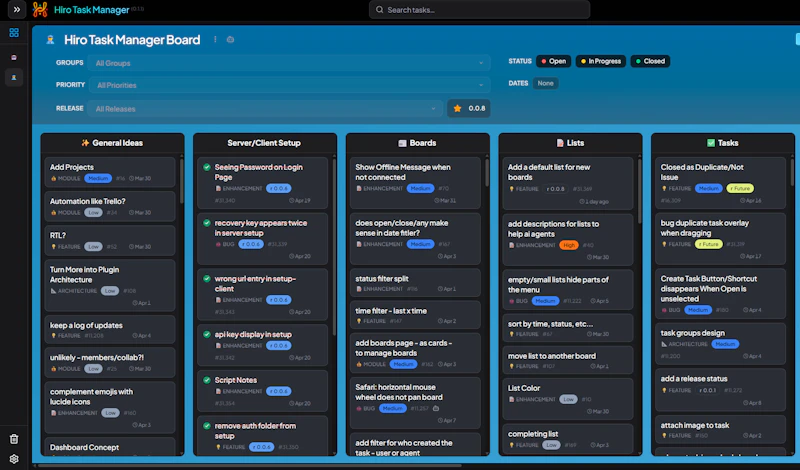
Task: Click the Medium badge on Show Offline Message task
Action: point(420,189)
